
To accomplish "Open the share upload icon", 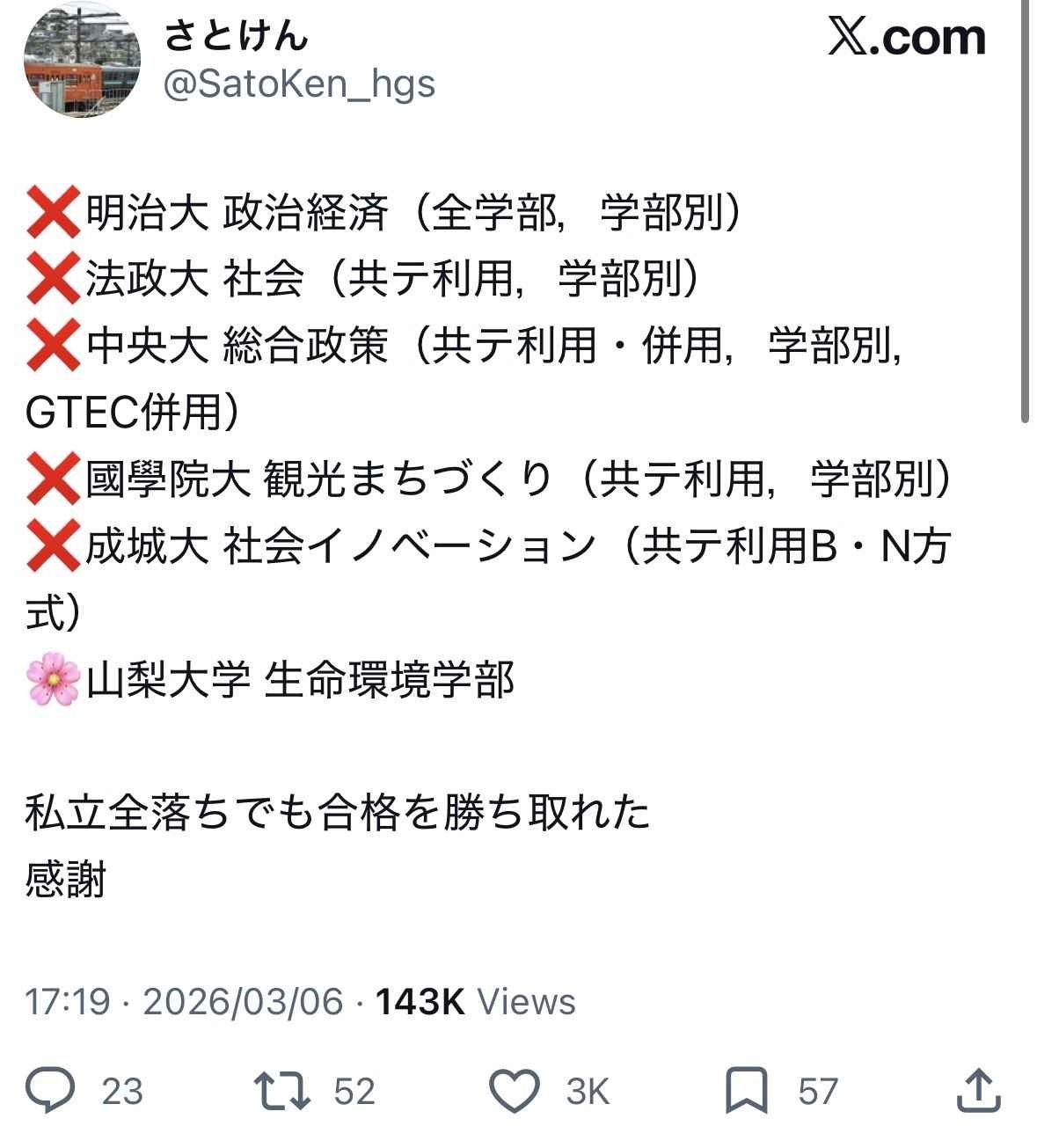I will (978, 1090).
